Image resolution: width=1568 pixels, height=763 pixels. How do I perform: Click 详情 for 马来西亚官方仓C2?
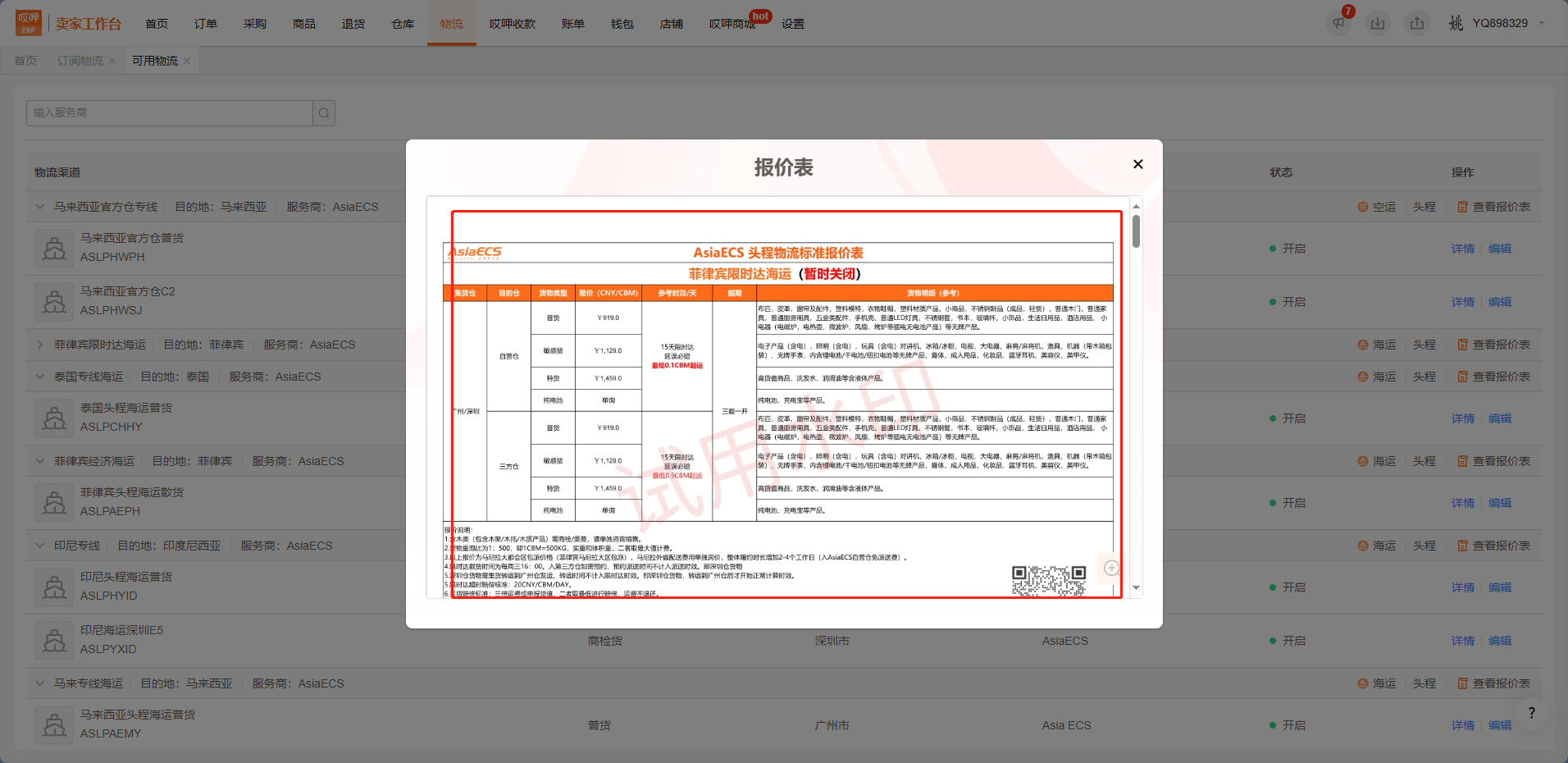pos(1463,302)
